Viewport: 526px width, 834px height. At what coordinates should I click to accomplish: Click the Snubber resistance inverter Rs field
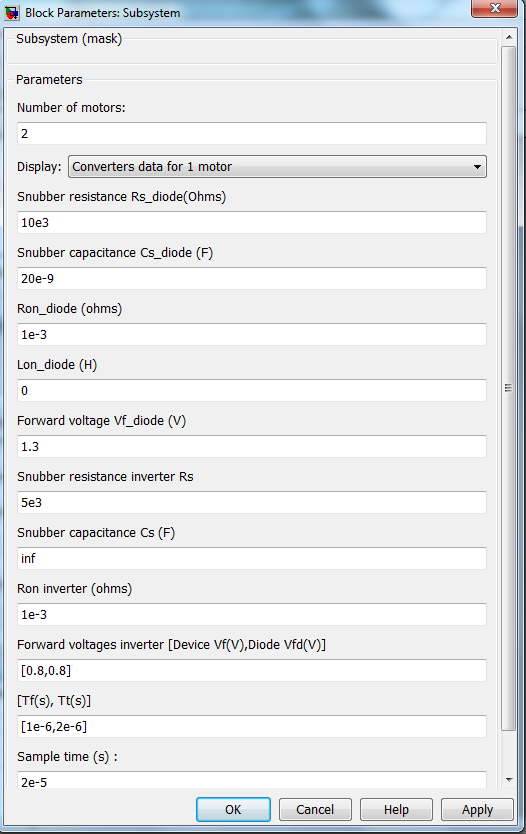coord(252,503)
